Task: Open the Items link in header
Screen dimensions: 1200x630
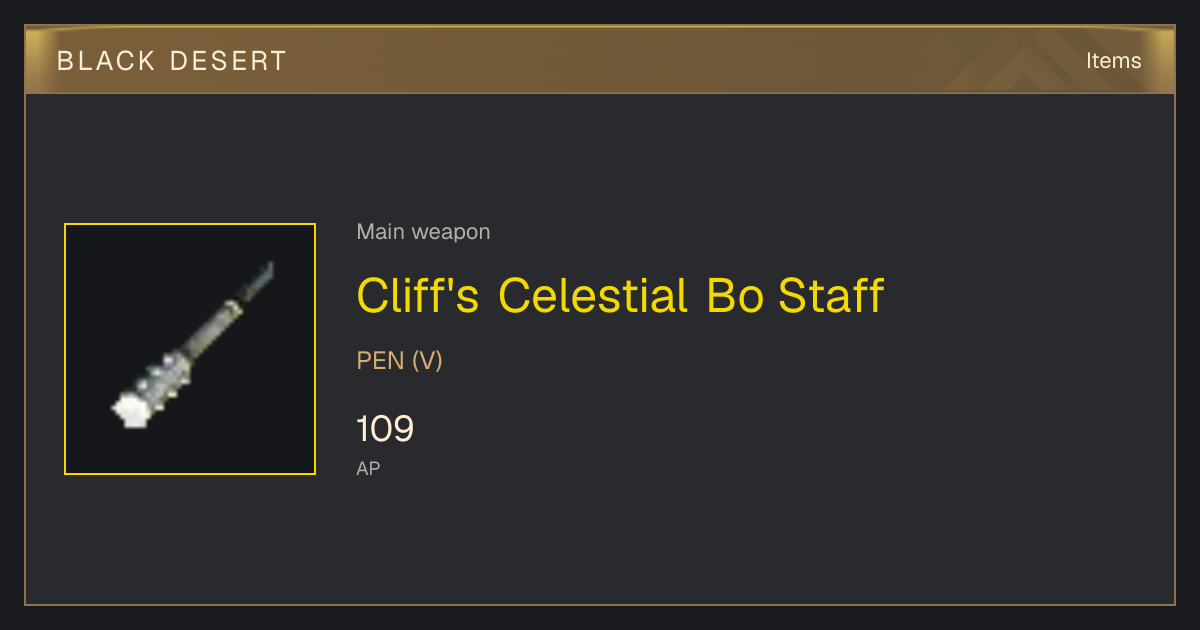Action: [x=1113, y=61]
